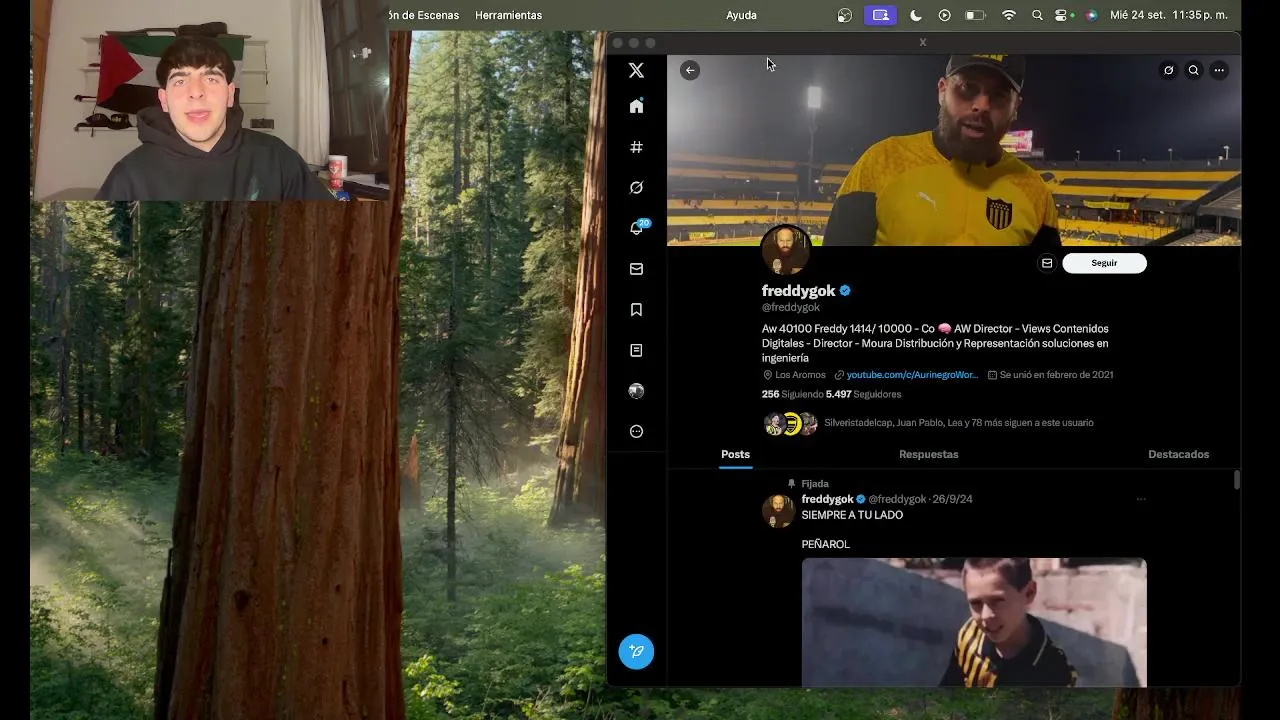
Task: Send a direct message to freddygok
Action: tap(1047, 263)
